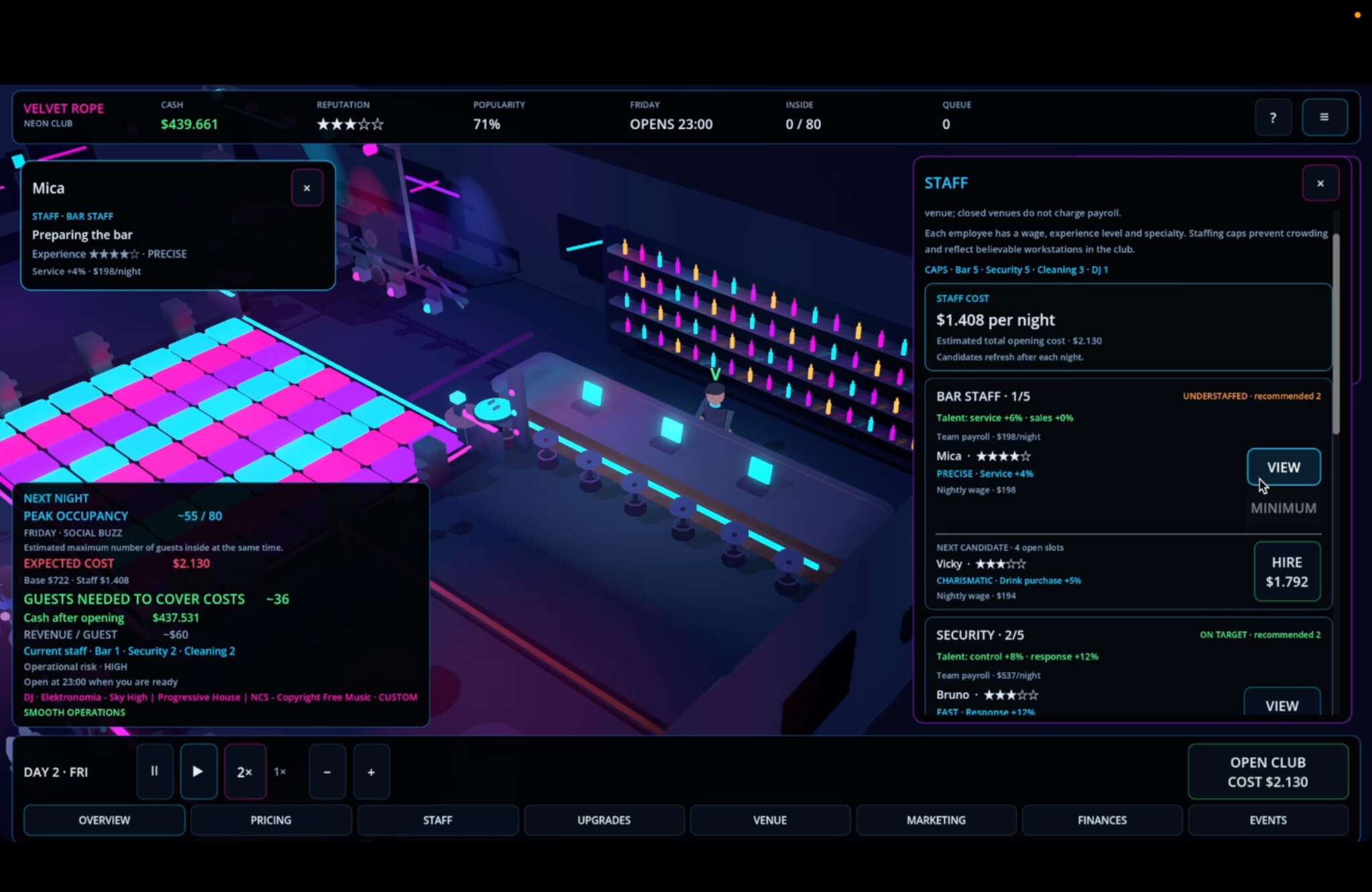Click the $1.408 per night staff cost
Viewport: 1372px width, 892px height.
point(995,320)
